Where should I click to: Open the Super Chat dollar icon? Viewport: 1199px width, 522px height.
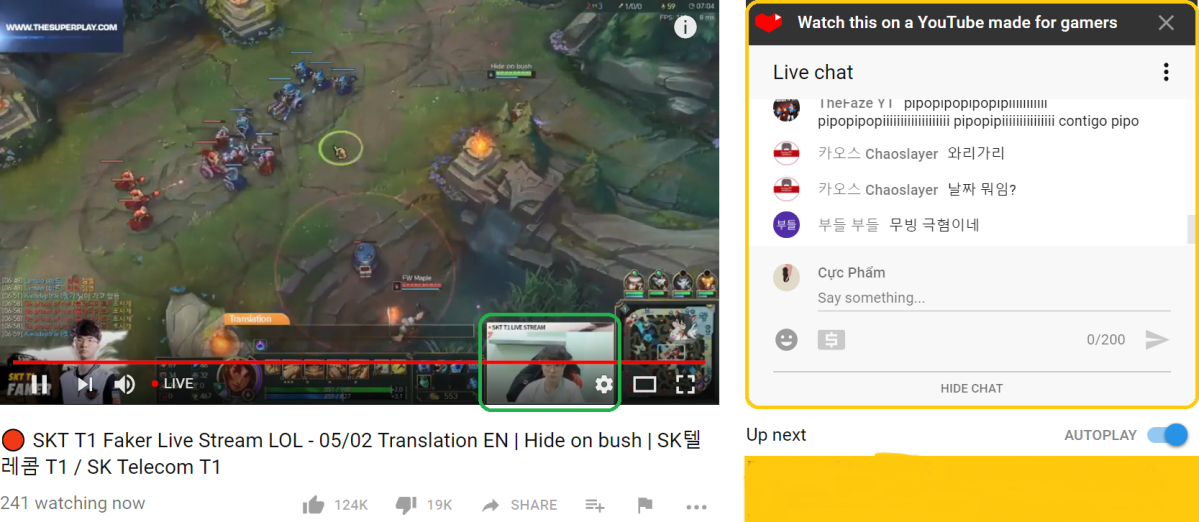point(831,339)
